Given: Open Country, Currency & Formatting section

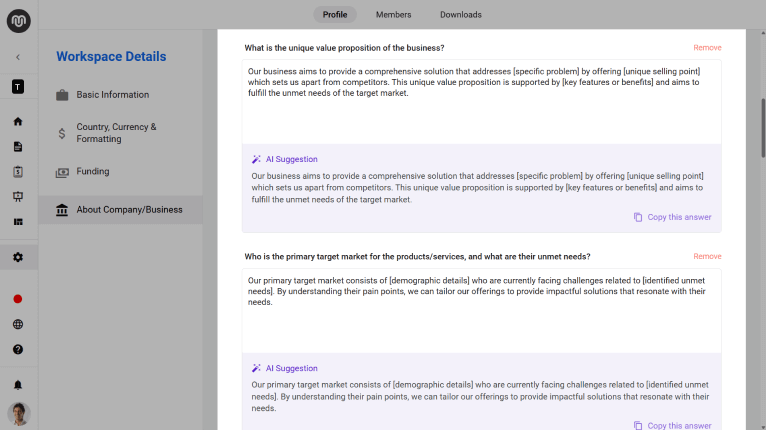Looking at the screenshot, I should (116, 133).
